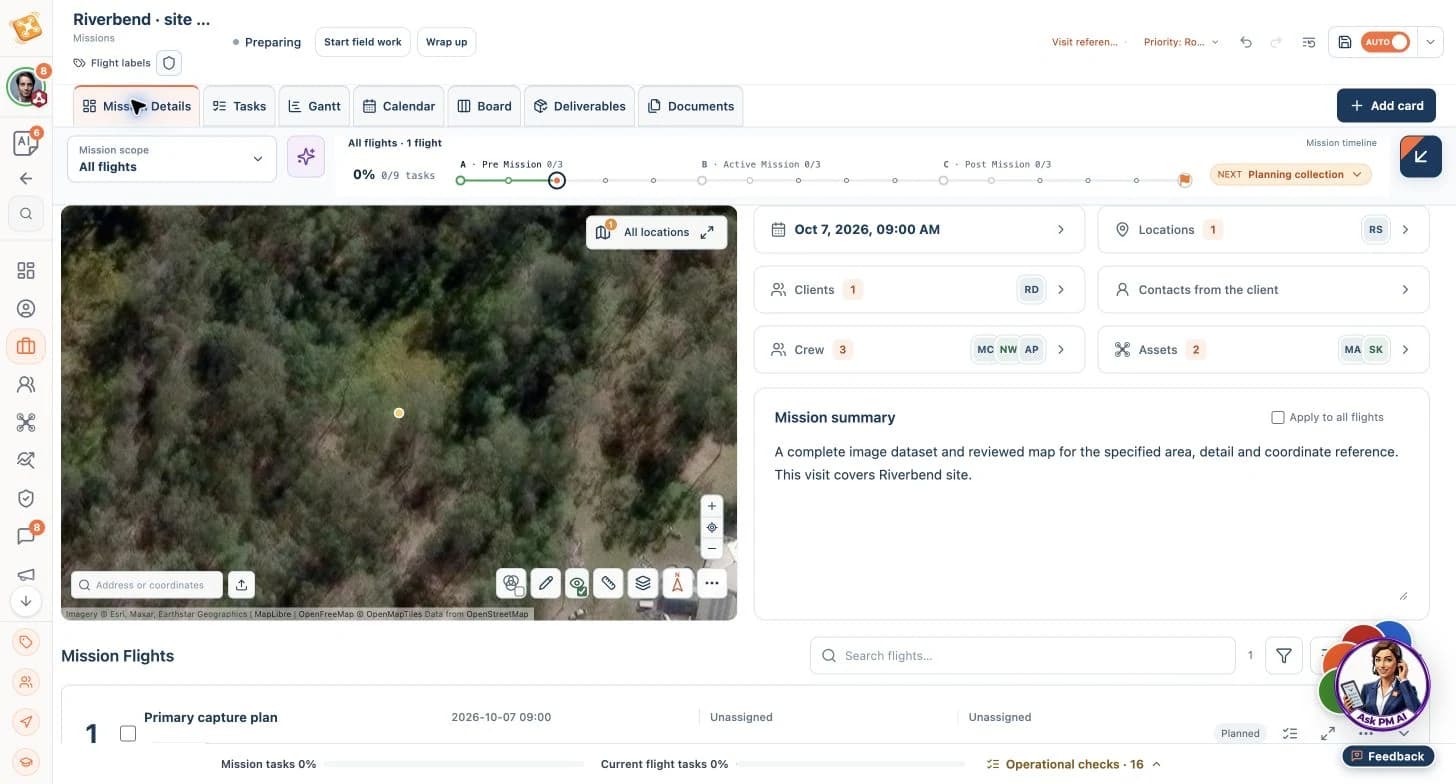Switch to the Gantt tab
This screenshot has height=784, width=1456.
314,106
